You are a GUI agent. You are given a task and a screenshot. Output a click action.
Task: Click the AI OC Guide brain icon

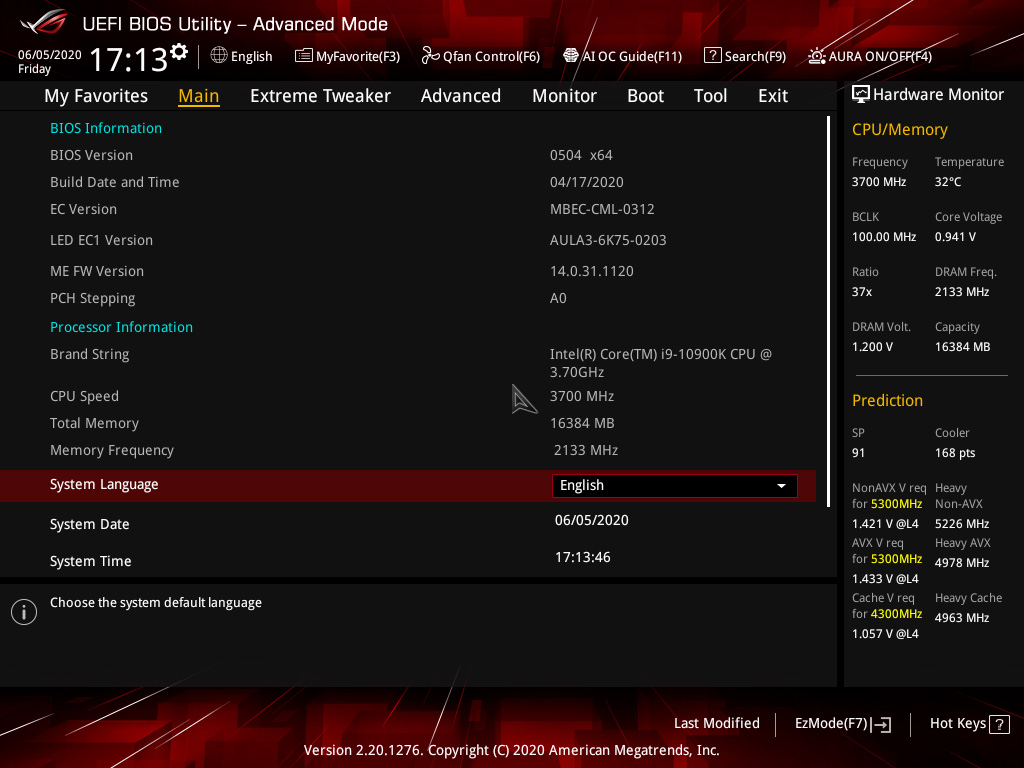(x=571, y=56)
